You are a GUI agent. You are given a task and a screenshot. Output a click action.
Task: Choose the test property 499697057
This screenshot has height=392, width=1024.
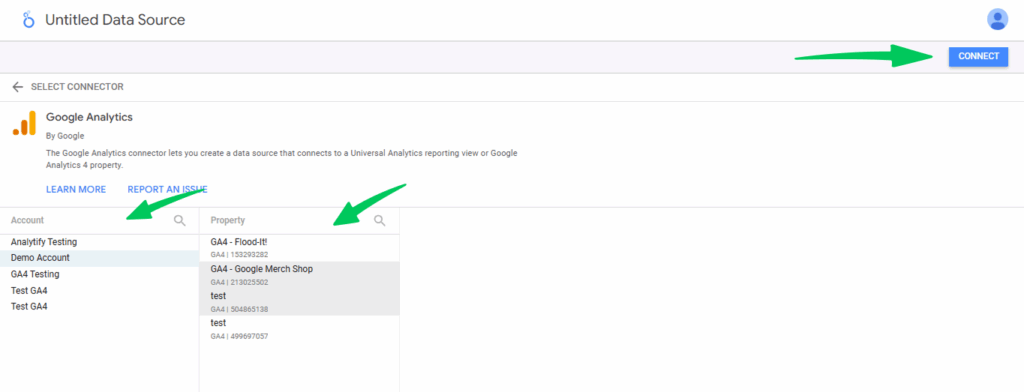[x=300, y=329]
